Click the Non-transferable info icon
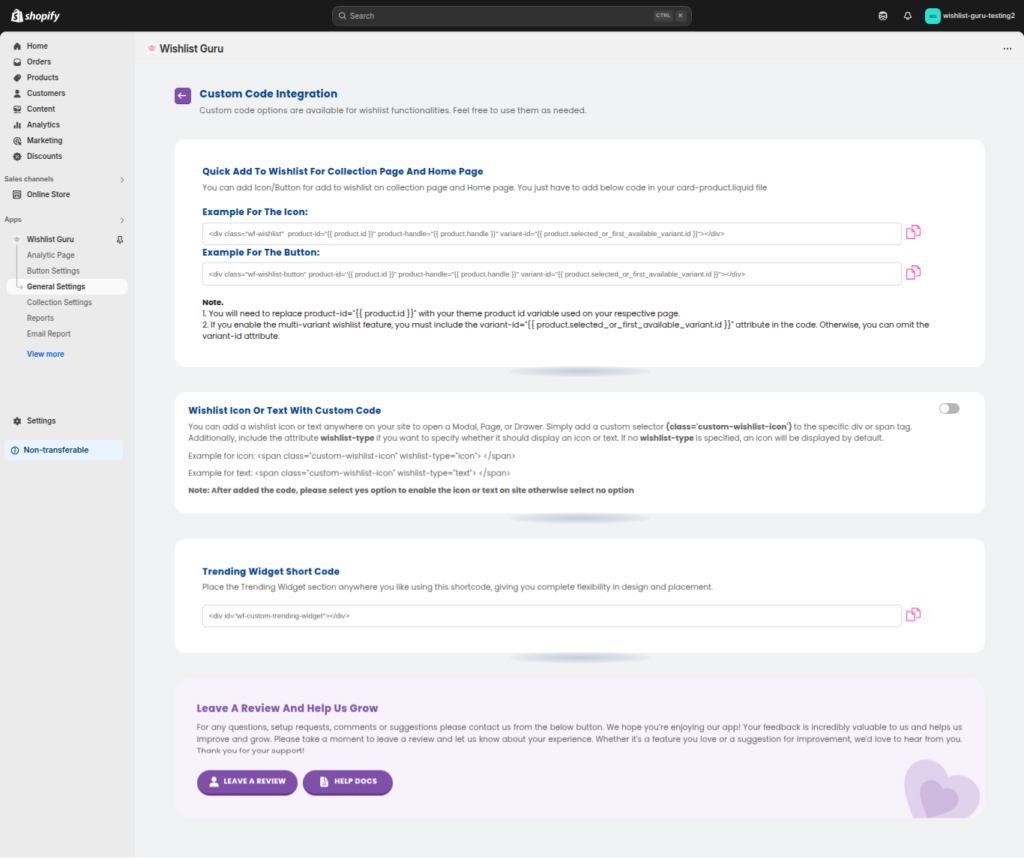Image resolution: width=1024 pixels, height=859 pixels. point(15,450)
